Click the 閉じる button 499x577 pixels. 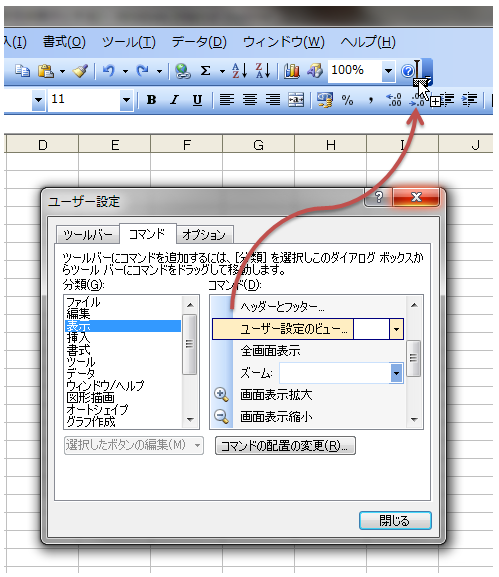(x=395, y=521)
